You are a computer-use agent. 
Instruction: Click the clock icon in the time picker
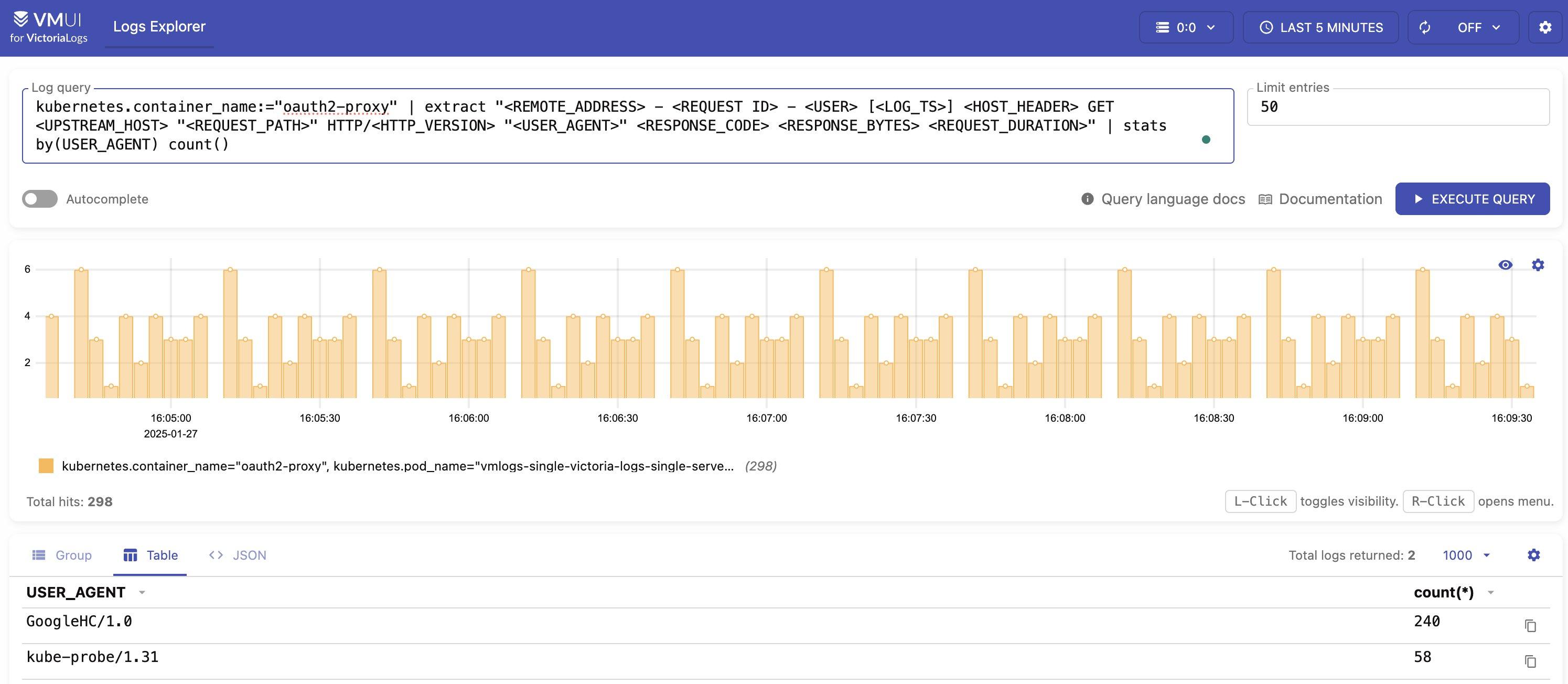point(1266,27)
